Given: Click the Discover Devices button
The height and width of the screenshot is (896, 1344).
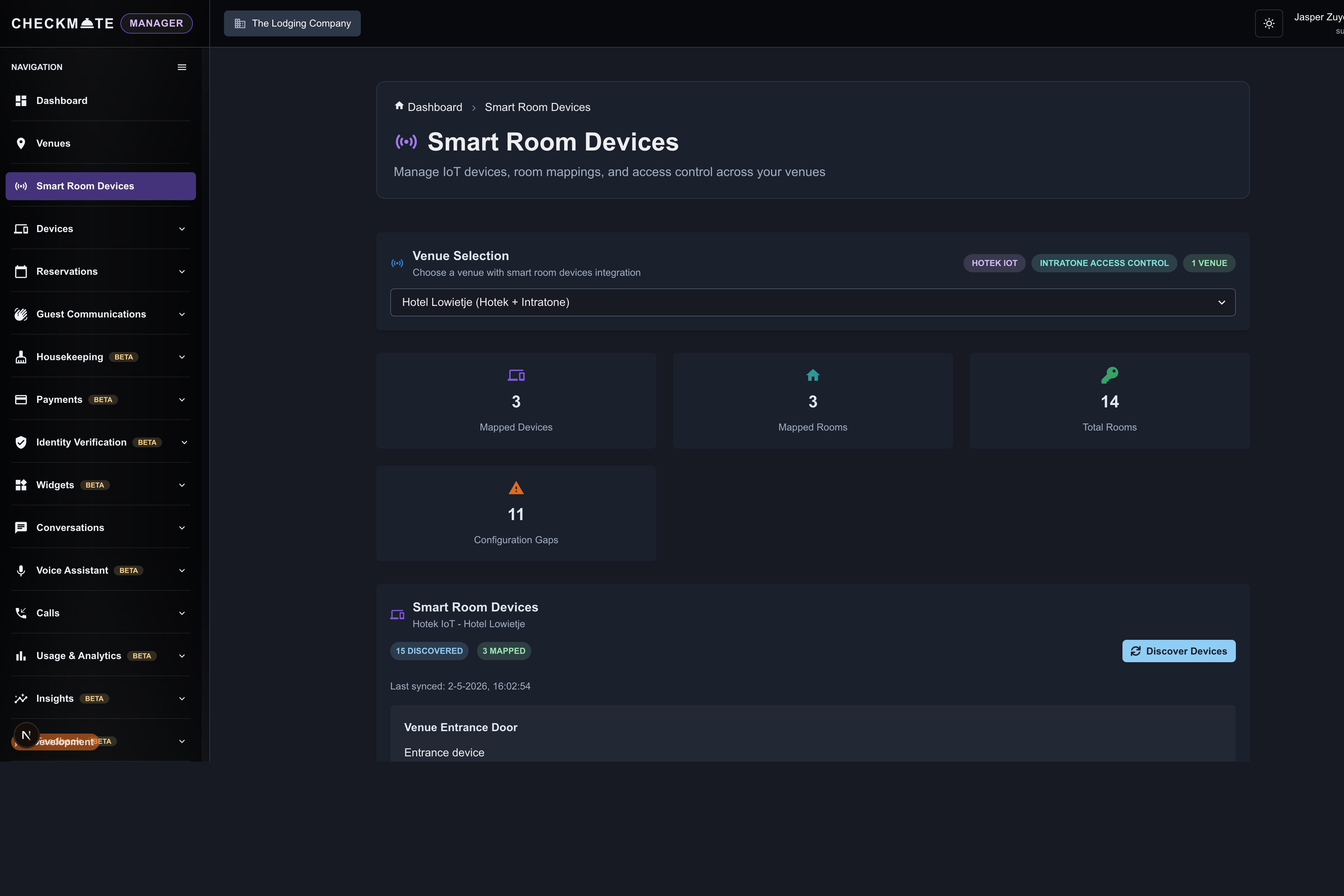Looking at the screenshot, I should coord(1179,651).
